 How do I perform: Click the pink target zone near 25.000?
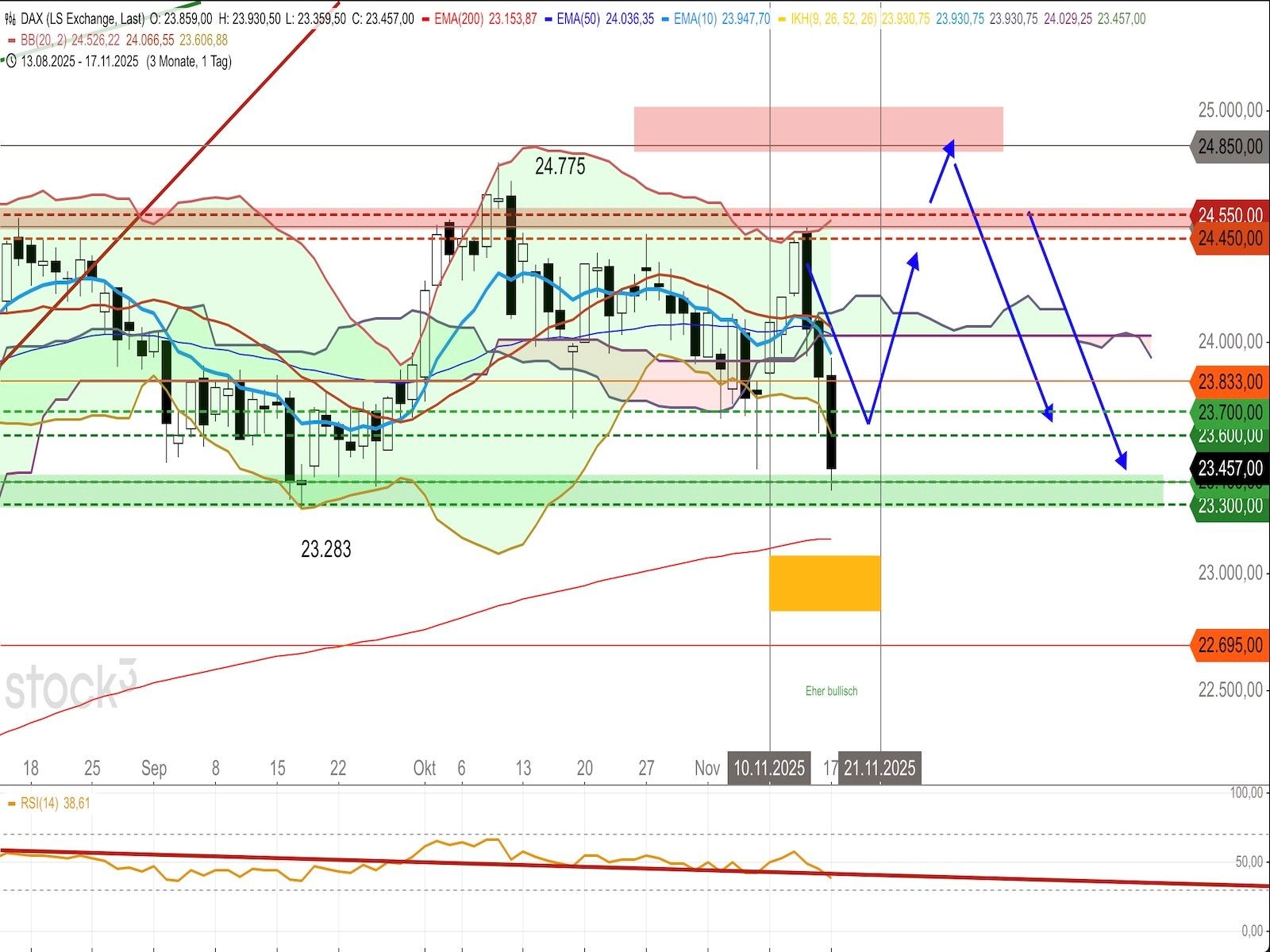click(818, 129)
